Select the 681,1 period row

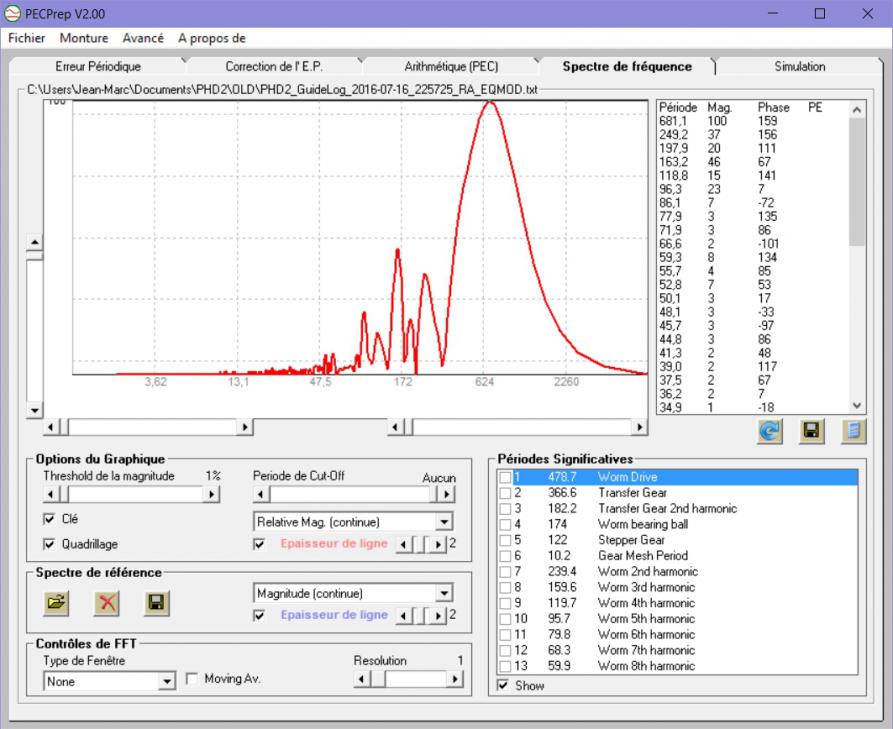coord(752,121)
